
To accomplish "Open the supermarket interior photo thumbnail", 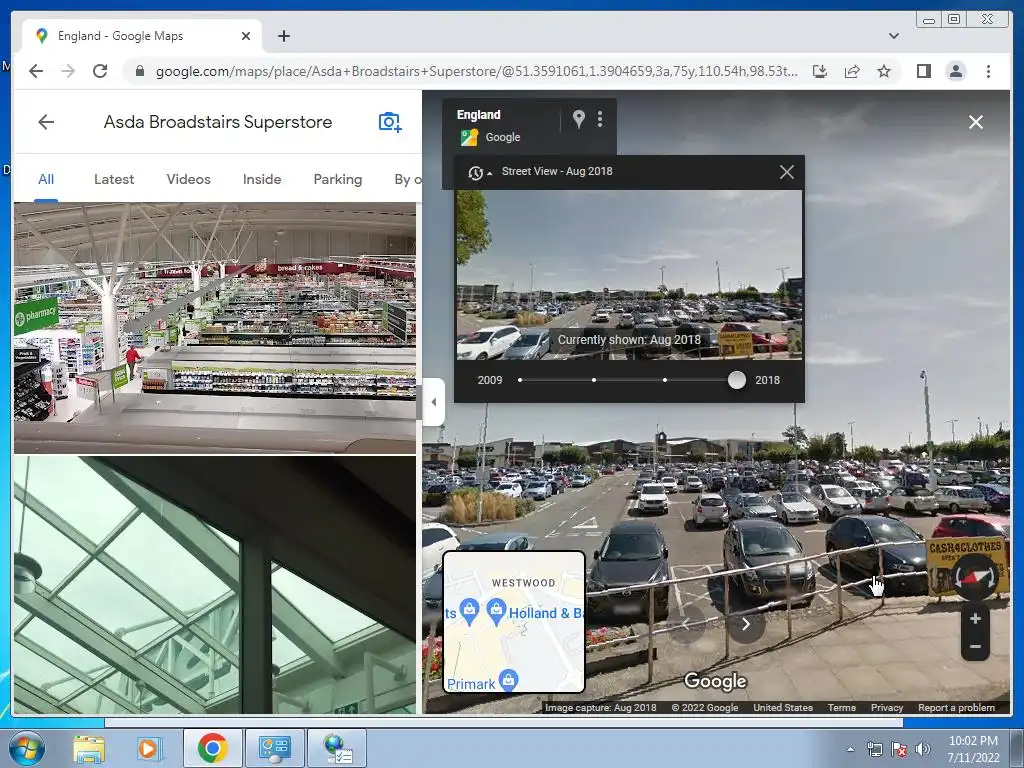I will 215,328.
